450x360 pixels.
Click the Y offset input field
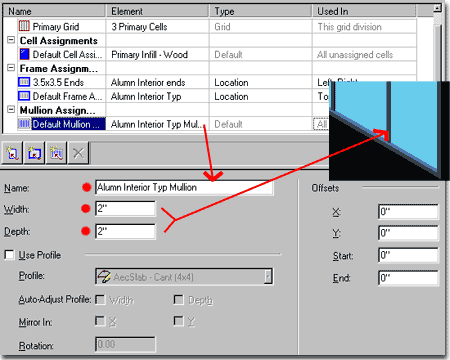[408, 233]
